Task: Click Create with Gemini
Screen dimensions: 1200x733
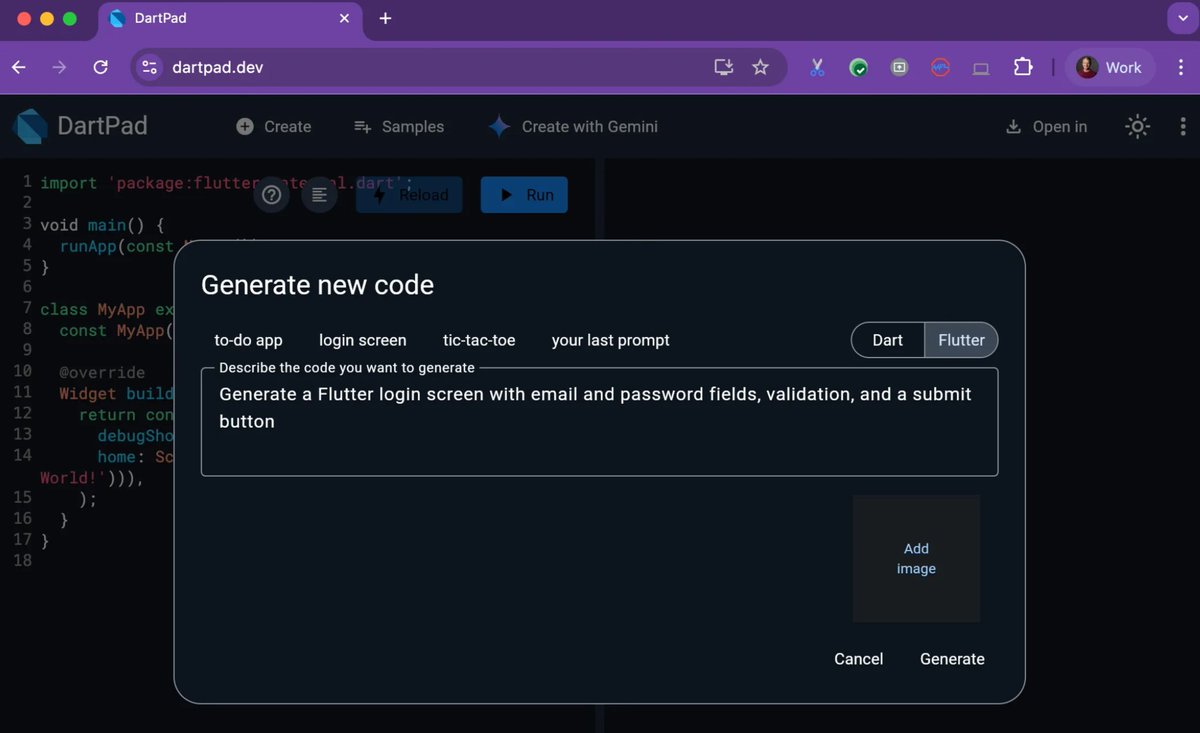Action: [x=573, y=126]
